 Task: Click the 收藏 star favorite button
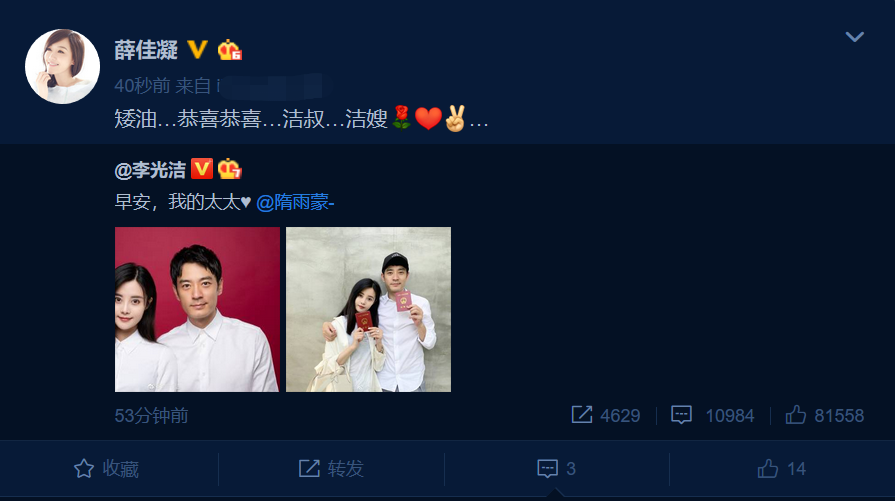click(107, 468)
